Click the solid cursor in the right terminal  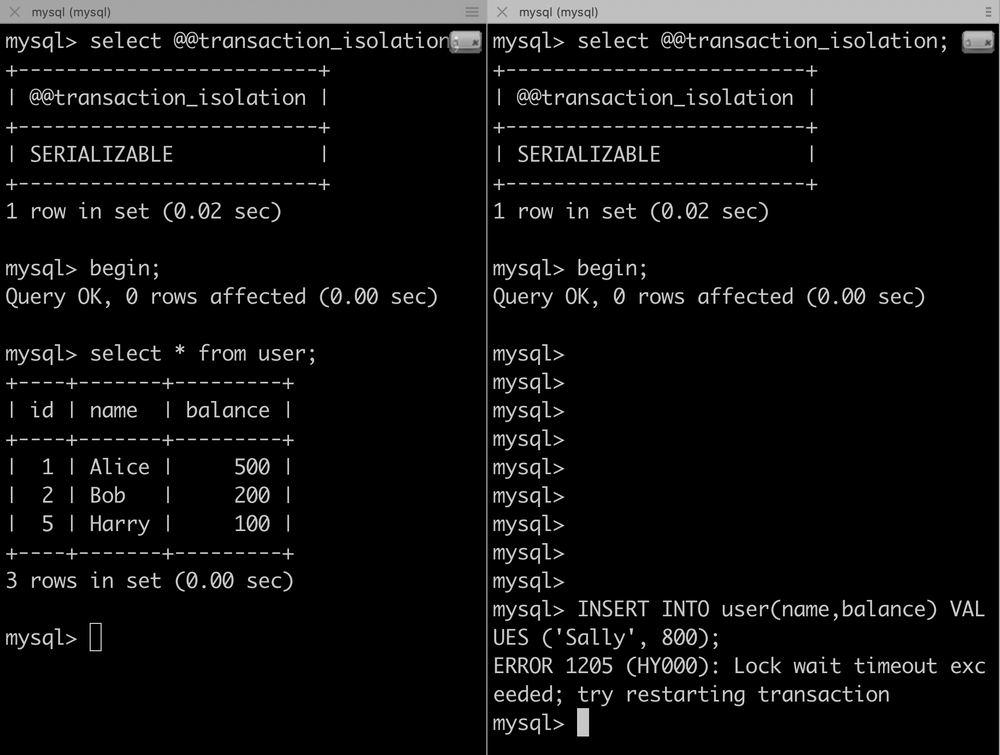tap(583, 723)
